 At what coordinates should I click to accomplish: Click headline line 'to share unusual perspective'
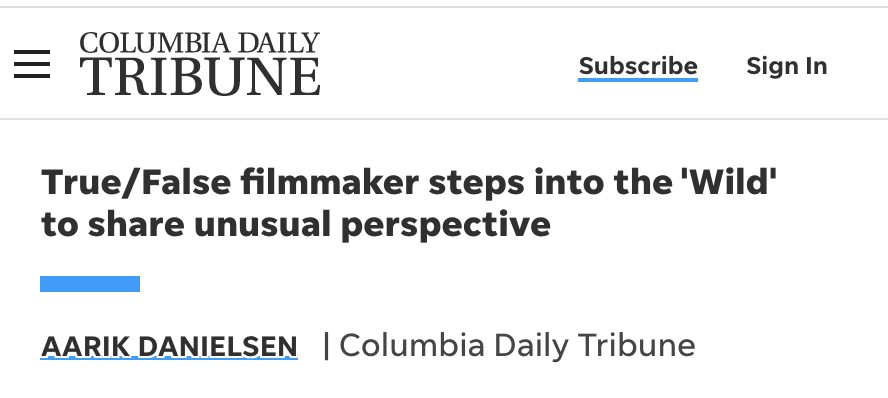point(296,226)
